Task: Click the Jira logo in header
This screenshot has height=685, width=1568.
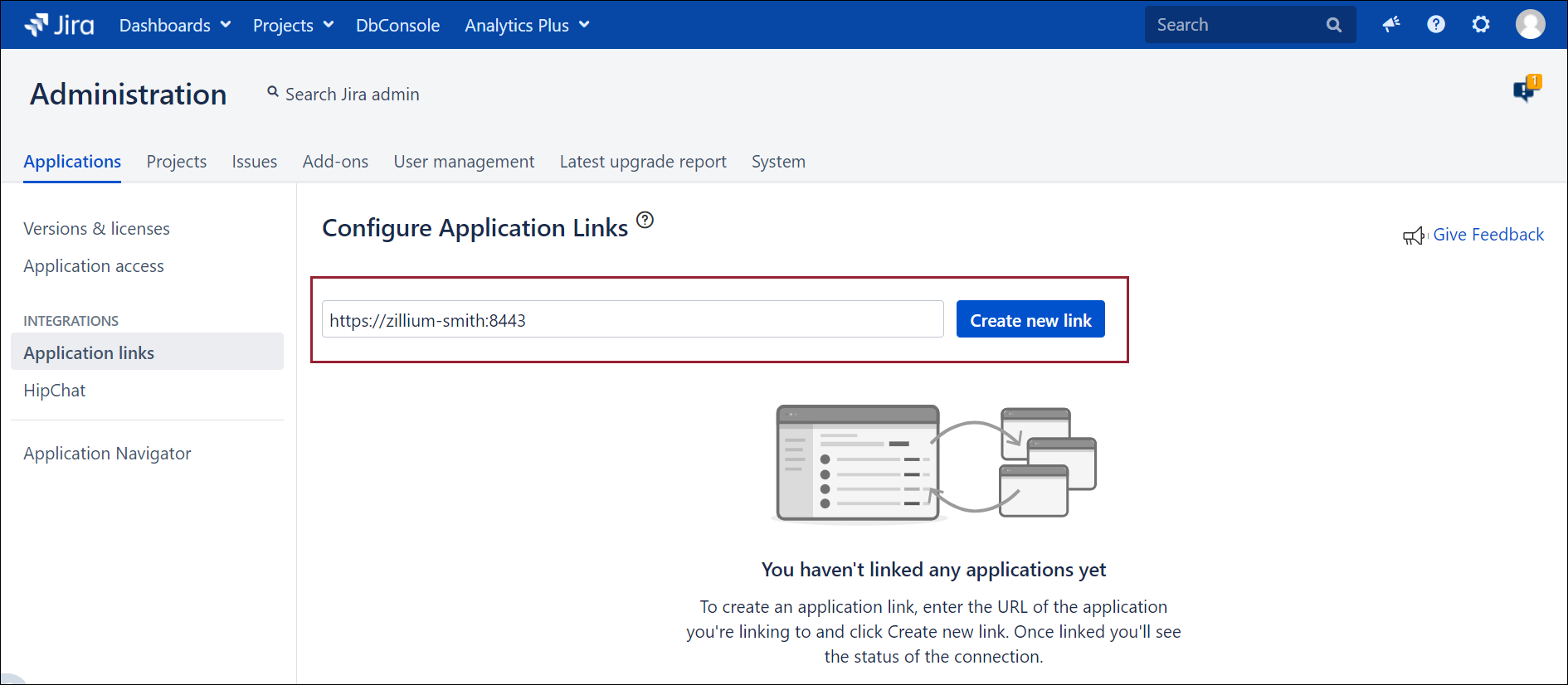Action: [60, 25]
